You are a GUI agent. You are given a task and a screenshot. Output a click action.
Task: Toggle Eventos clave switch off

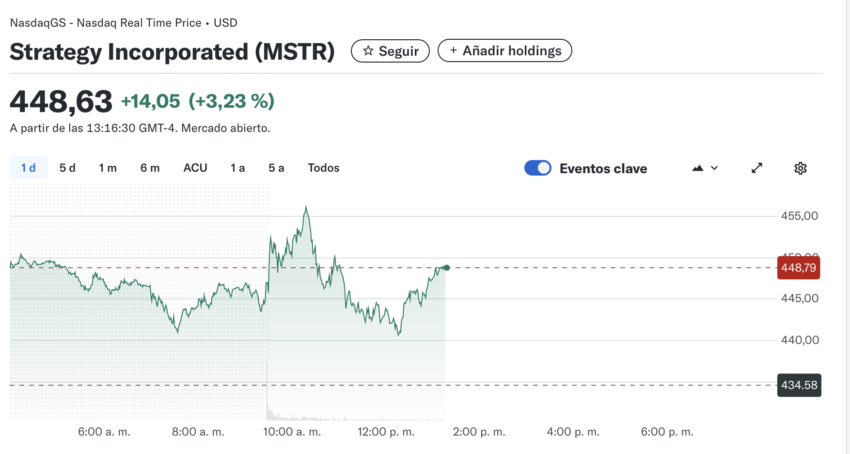pos(538,168)
